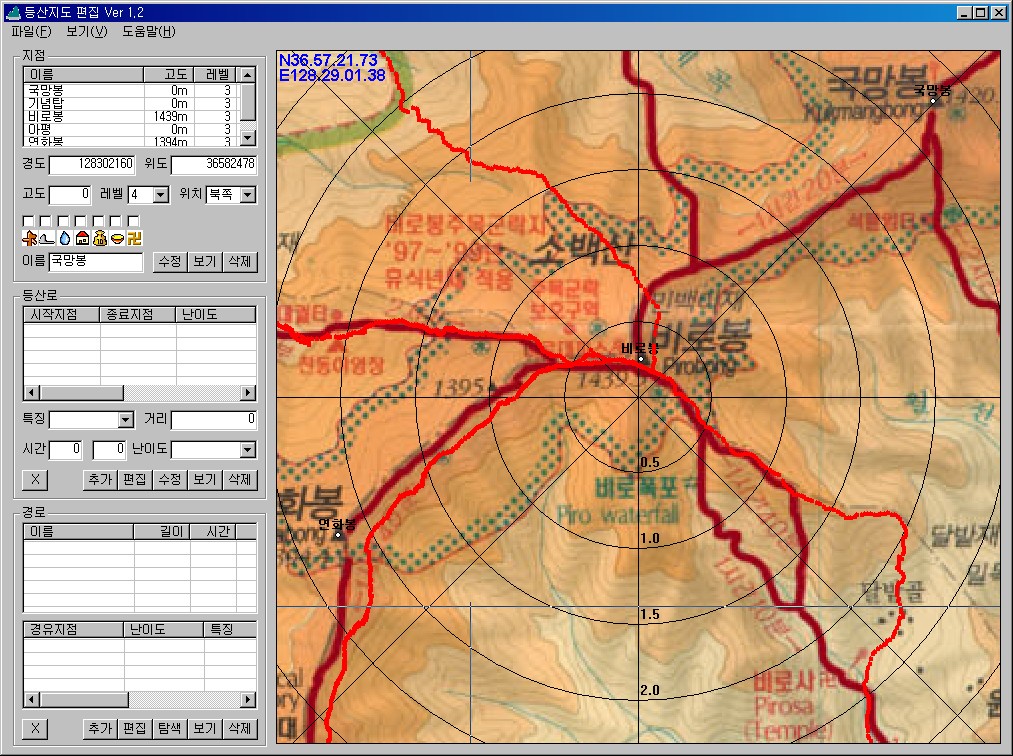Toggle checkbox above the signpost icon

pos(28,222)
